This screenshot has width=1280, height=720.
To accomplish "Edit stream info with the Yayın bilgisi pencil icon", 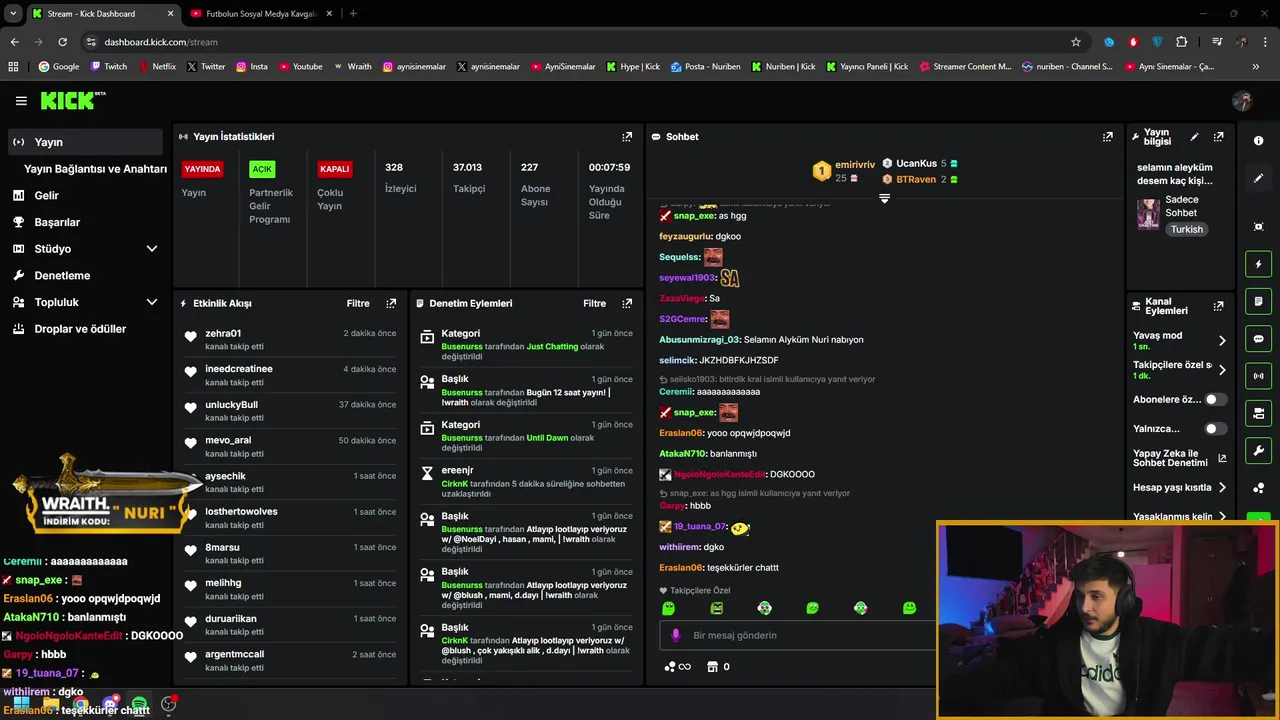I will pyautogui.click(x=1194, y=137).
